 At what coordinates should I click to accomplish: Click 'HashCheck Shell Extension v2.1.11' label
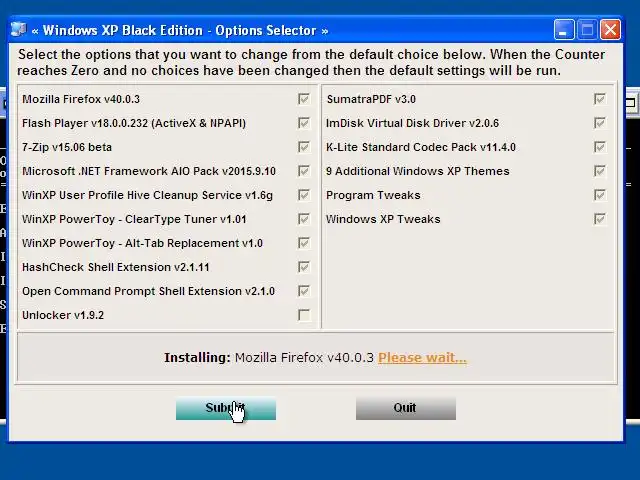(116, 267)
